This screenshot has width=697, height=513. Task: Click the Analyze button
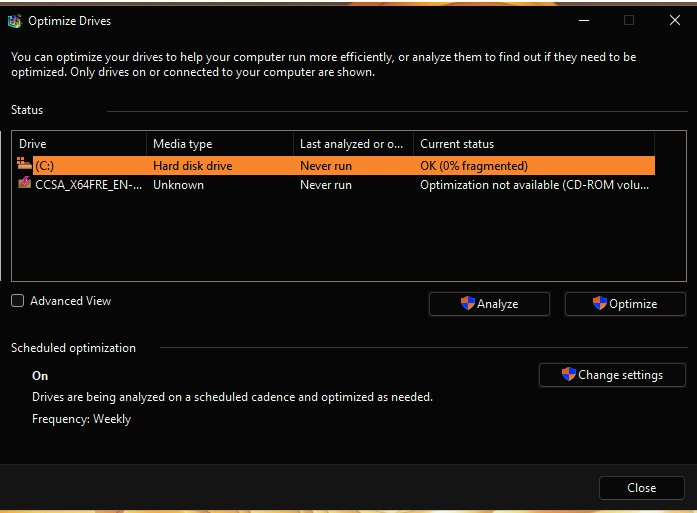tap(489, 304)
